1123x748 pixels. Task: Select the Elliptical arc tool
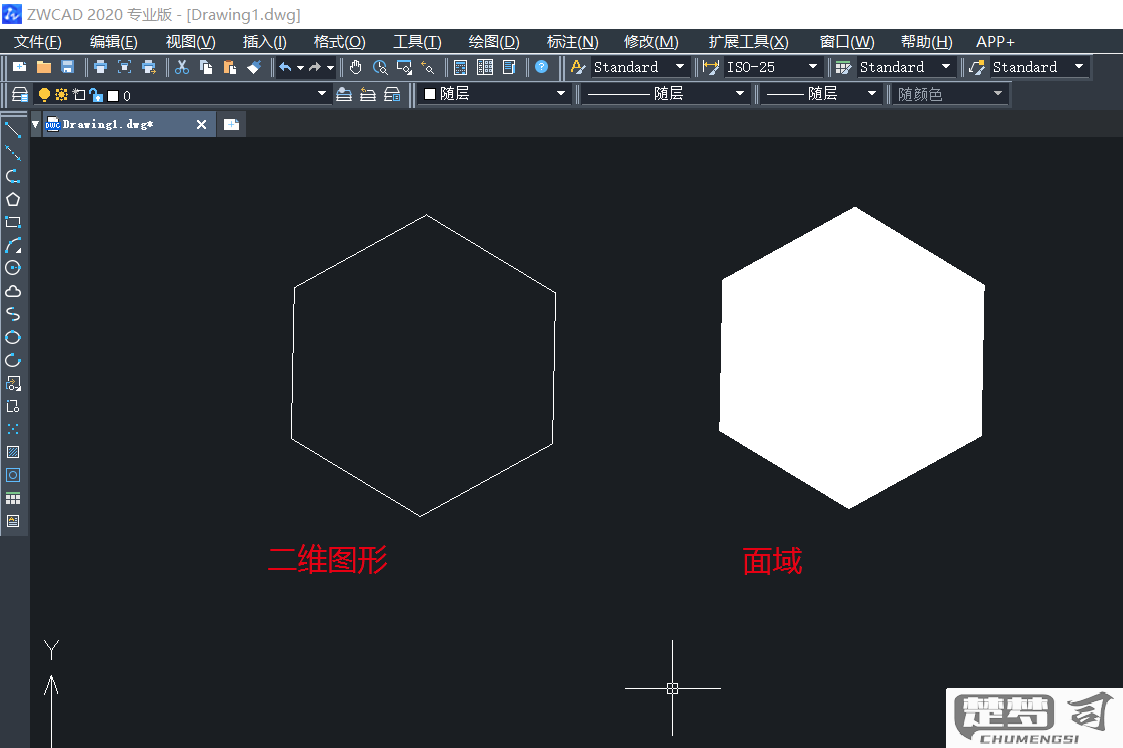13,360
